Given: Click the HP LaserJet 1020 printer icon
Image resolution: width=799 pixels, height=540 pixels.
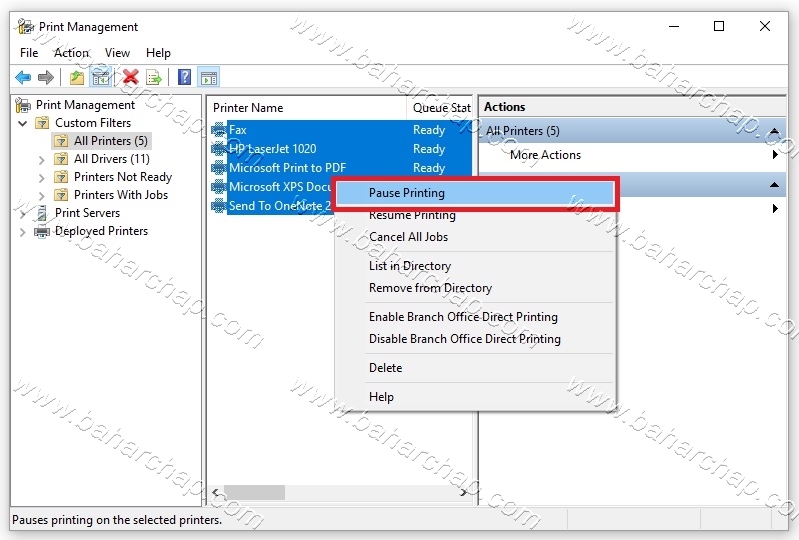Looking at the screenshot, I should click(219, 149).
